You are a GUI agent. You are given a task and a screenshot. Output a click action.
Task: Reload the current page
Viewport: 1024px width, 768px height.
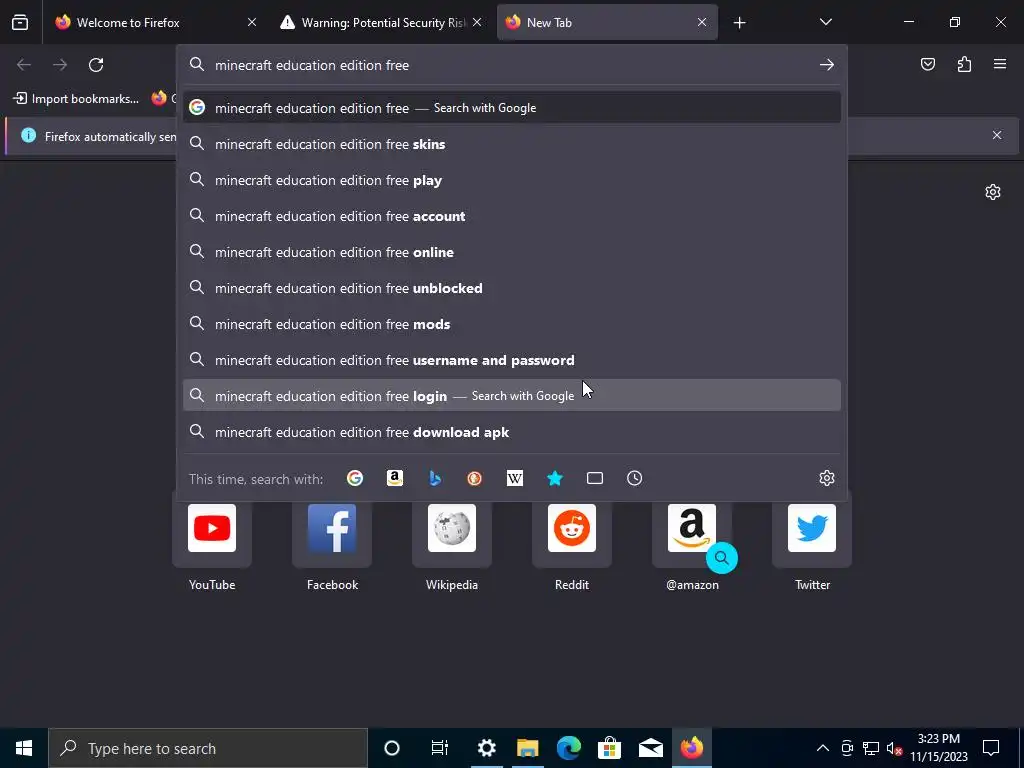(x=96, y=65)
